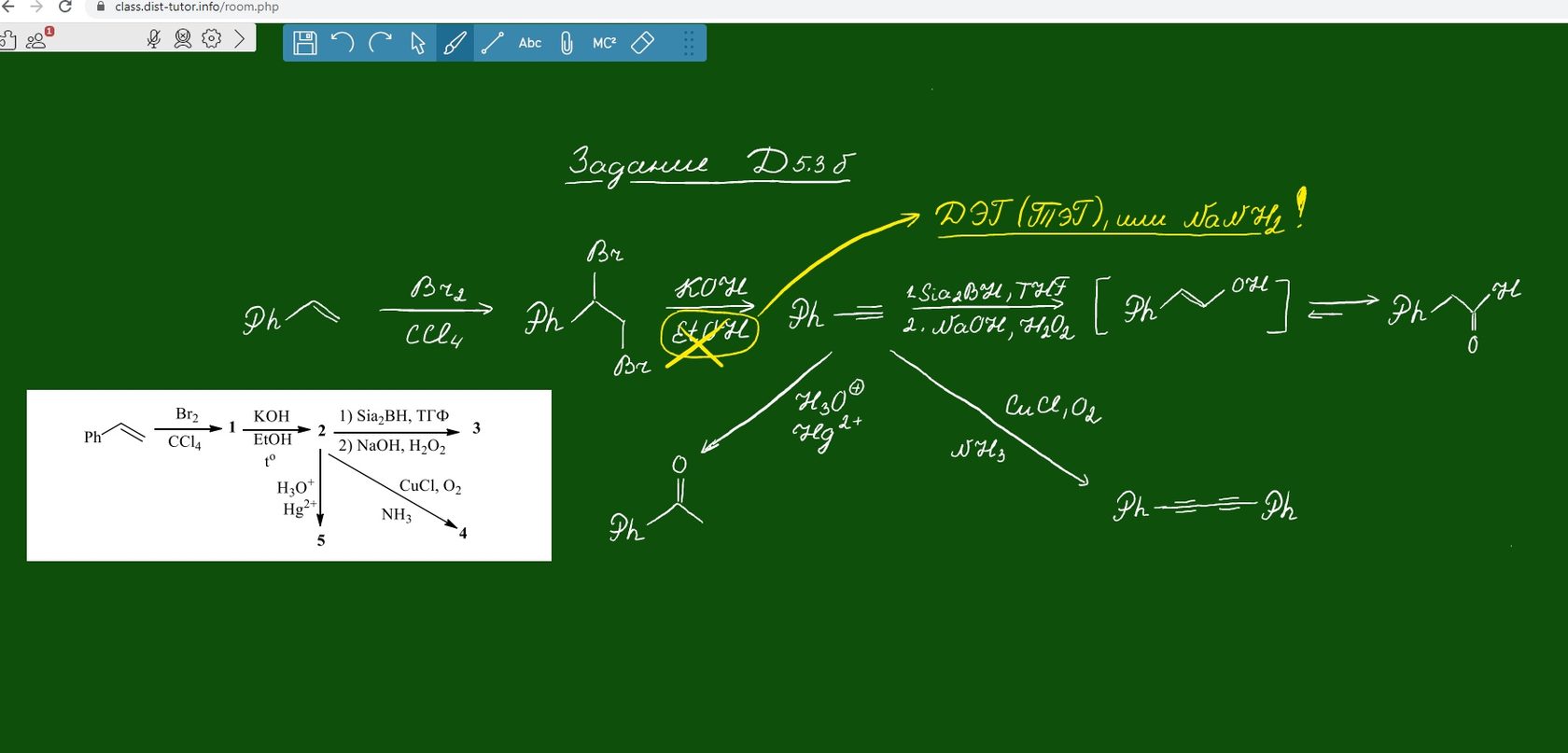Redo the last undone action
1568x753 pixels.
click(x=380, y=43)
